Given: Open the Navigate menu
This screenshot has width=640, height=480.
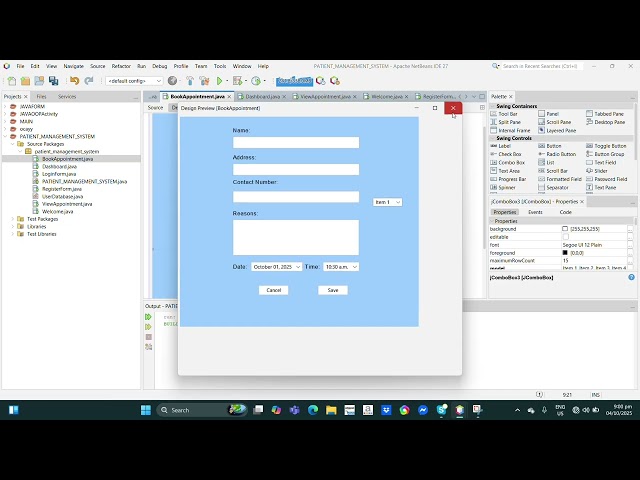Looking at the screenshot, I should [x=73, y=66].
